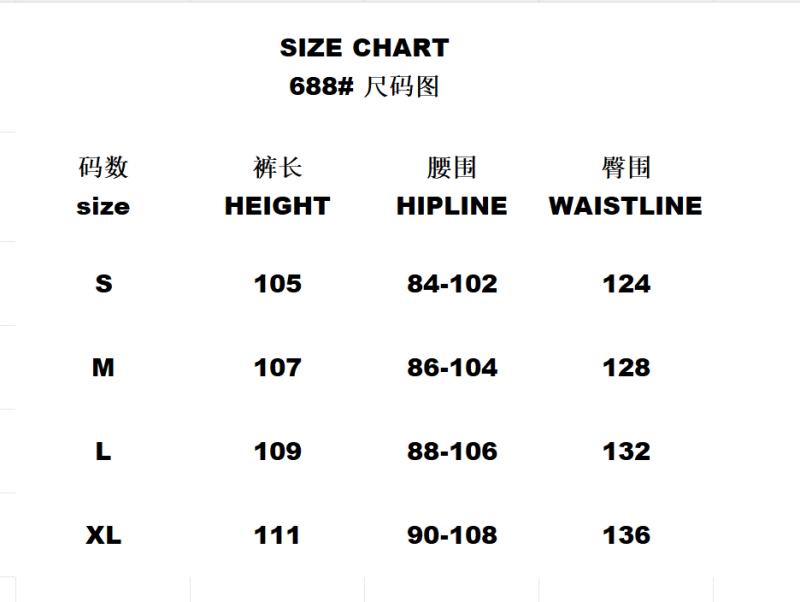
Task: Click the SIZE CHART title
Action: pyautogui.click(x=364, y=48)
